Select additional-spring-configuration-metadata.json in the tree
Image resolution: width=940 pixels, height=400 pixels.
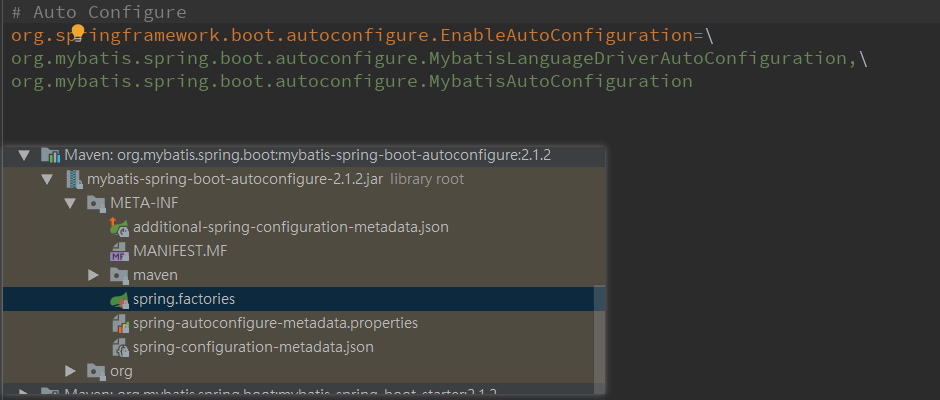(291, 227)
